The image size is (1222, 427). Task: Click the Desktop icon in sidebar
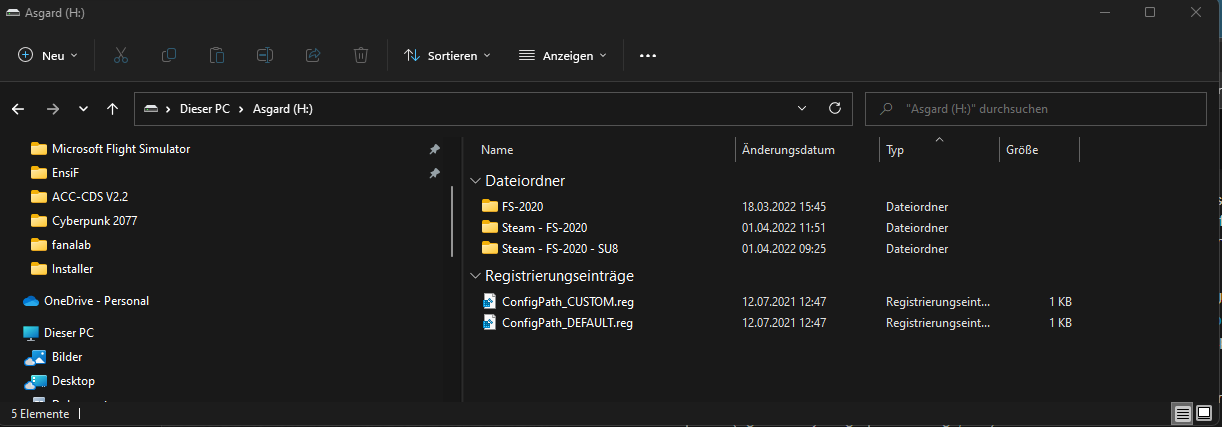(x=38, y=381)
